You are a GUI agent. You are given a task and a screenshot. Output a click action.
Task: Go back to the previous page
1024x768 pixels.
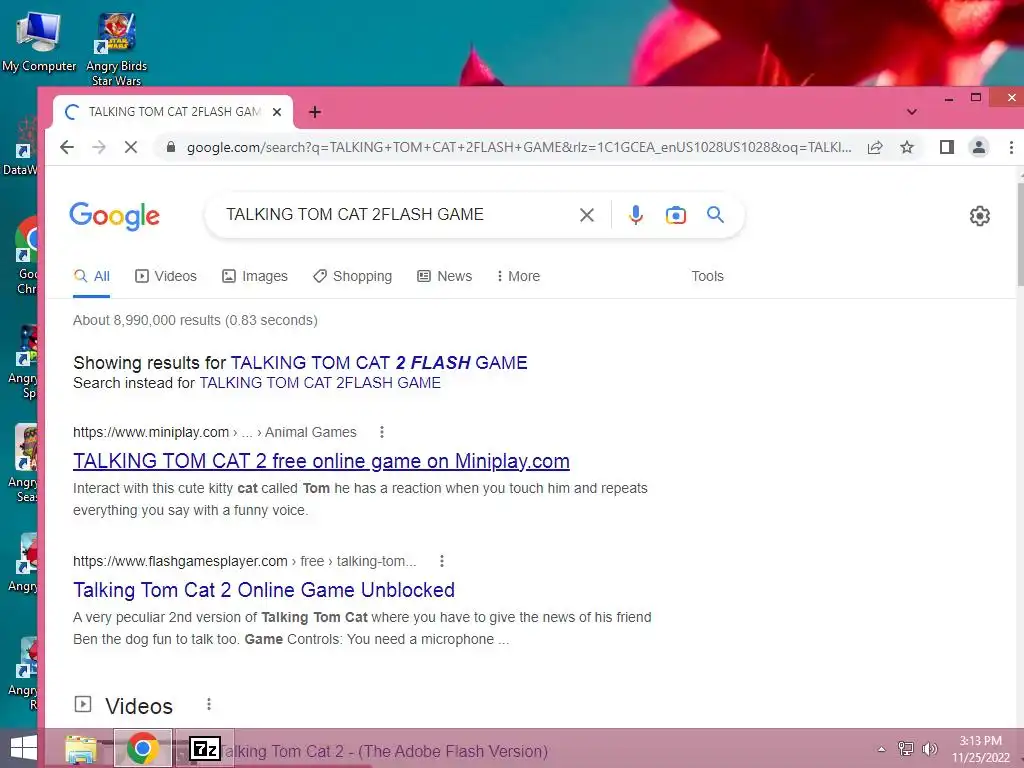[67, 147]
